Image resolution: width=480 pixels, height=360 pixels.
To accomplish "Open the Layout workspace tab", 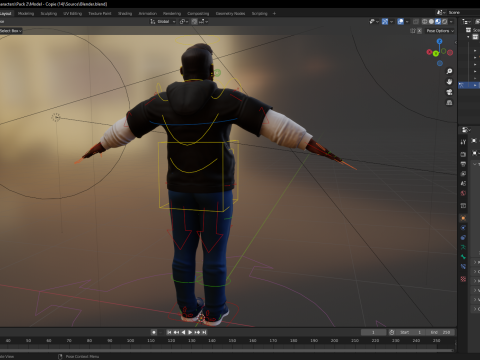I will 6,13.
